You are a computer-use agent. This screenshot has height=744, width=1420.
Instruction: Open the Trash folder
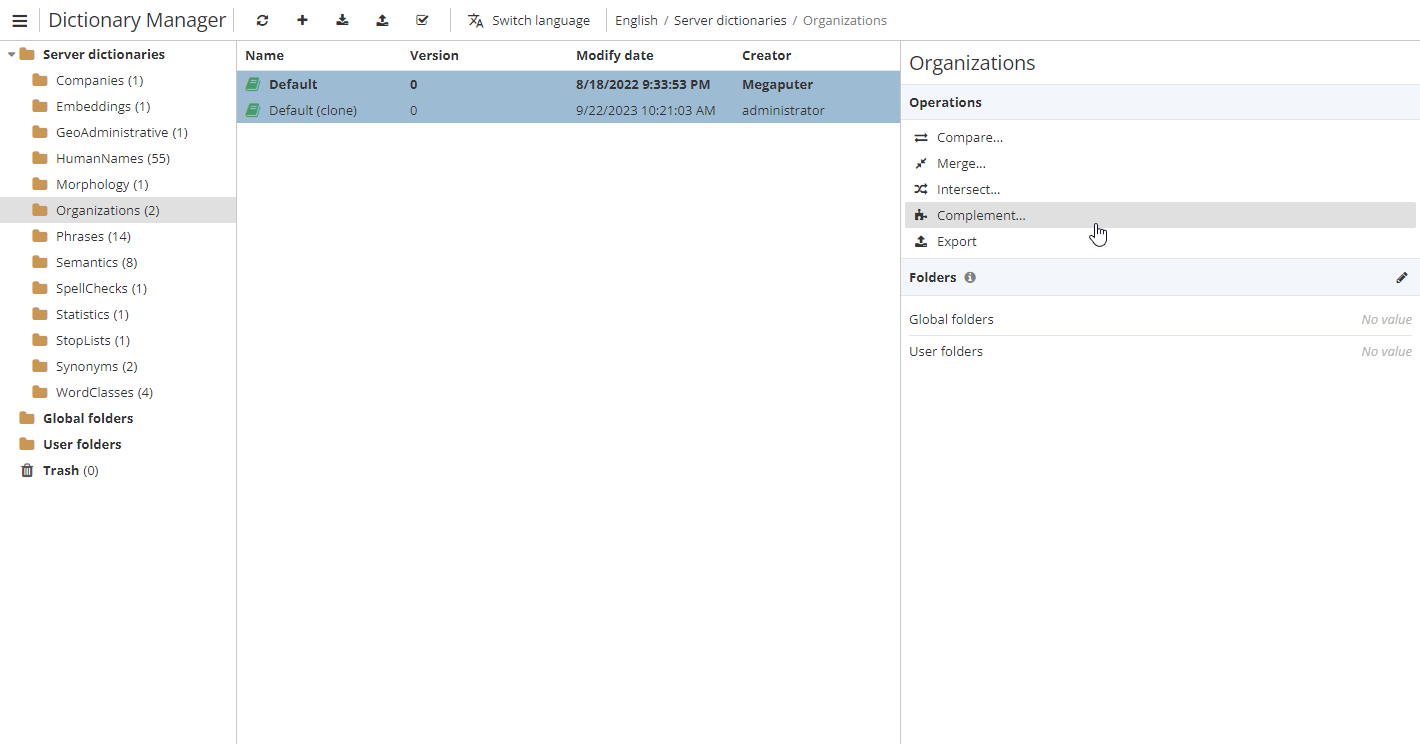pos(60,470)
